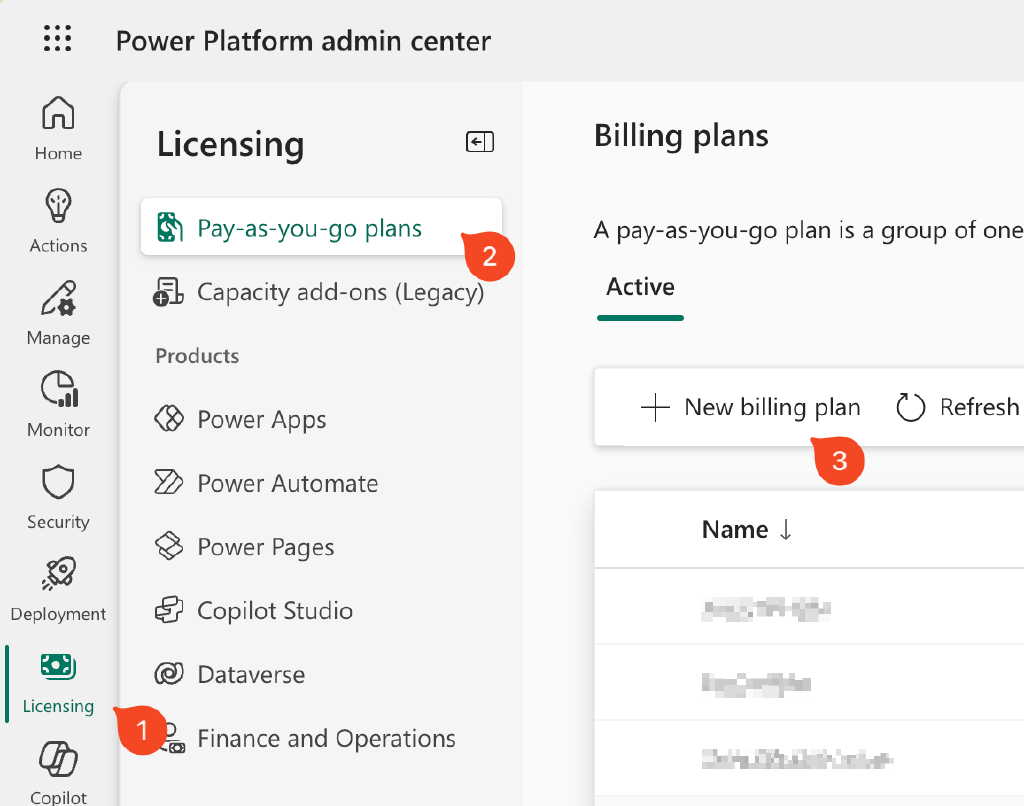Open the Deployment rocket icon

tap(57, 583)
